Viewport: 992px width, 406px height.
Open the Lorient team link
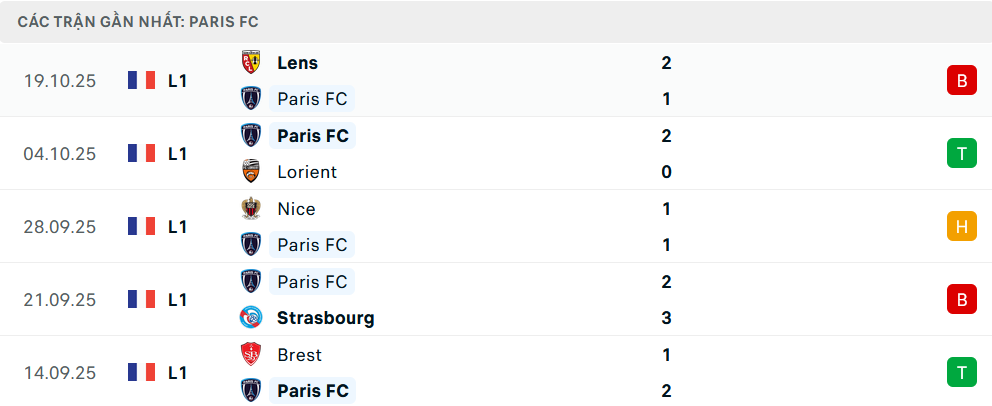307,172
